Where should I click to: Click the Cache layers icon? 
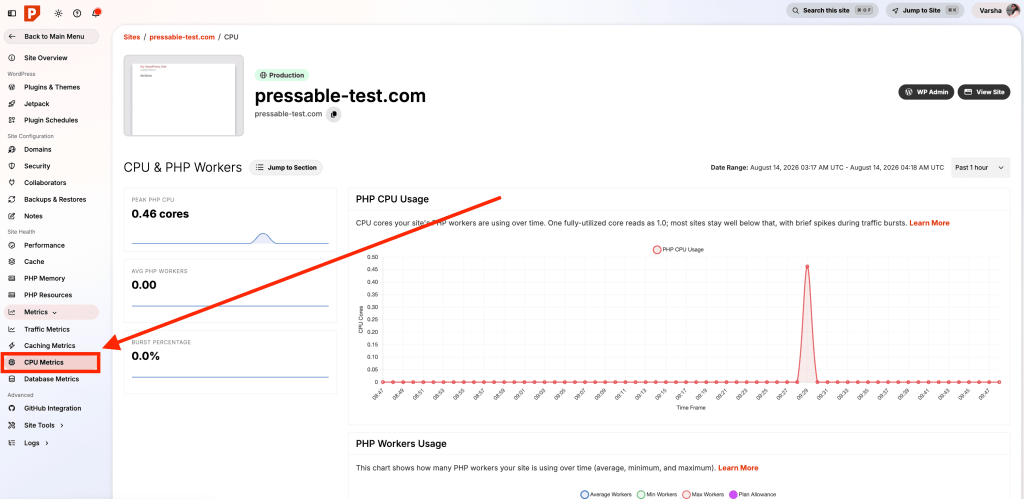pyautogui.click(x=12, y=262)
